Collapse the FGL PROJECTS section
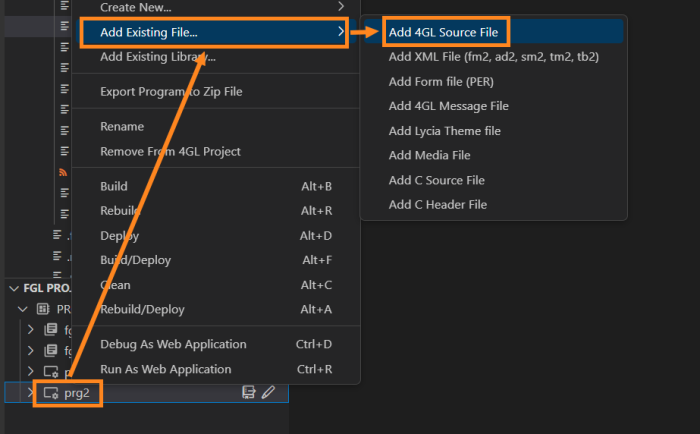Screen dimensions: 700x434 click(14, 288)
